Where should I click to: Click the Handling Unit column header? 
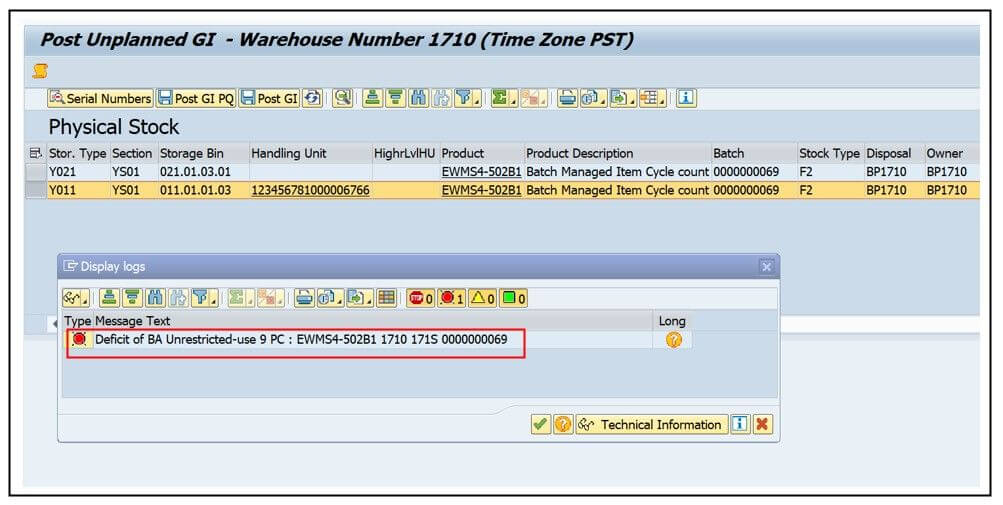(x=311, y=153)
